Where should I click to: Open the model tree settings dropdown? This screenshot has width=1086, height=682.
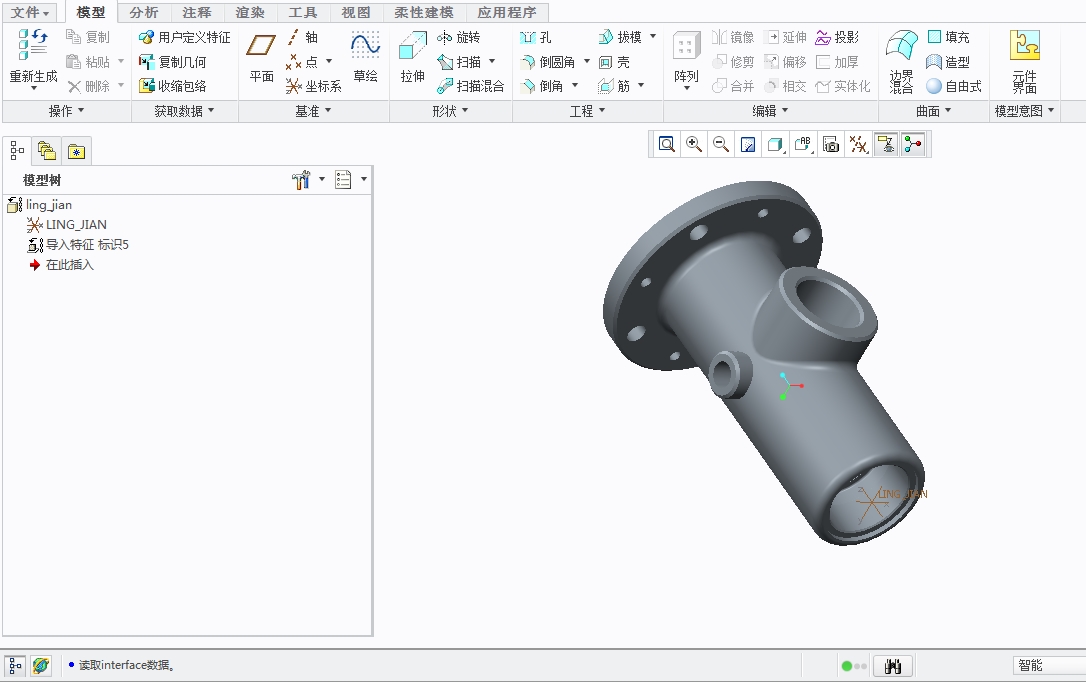click(308, 180)
